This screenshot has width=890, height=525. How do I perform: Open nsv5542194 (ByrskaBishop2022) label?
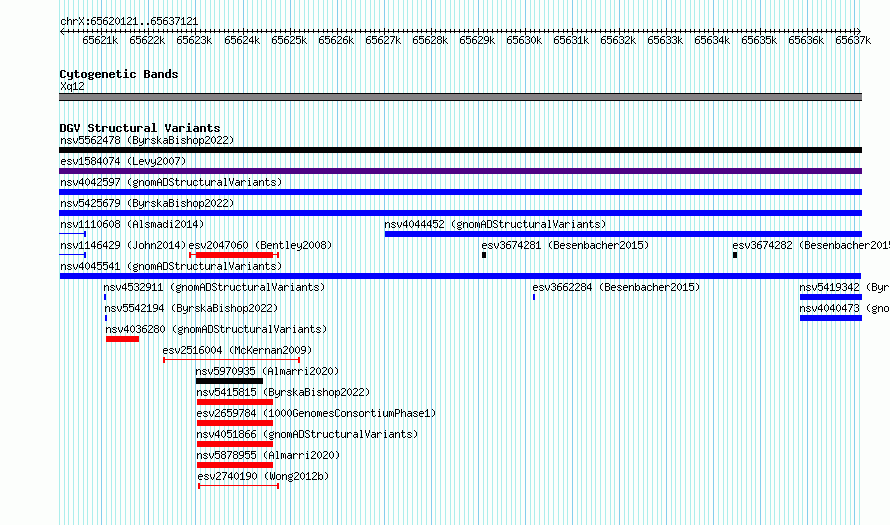191,308
